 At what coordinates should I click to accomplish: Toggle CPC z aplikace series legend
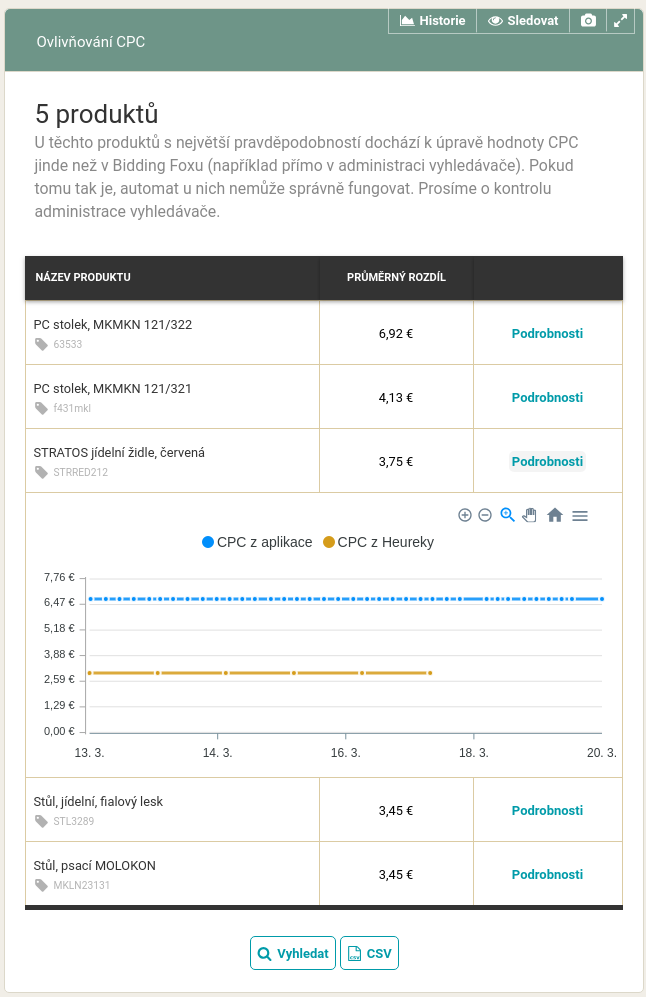click(x=257, y=542)
